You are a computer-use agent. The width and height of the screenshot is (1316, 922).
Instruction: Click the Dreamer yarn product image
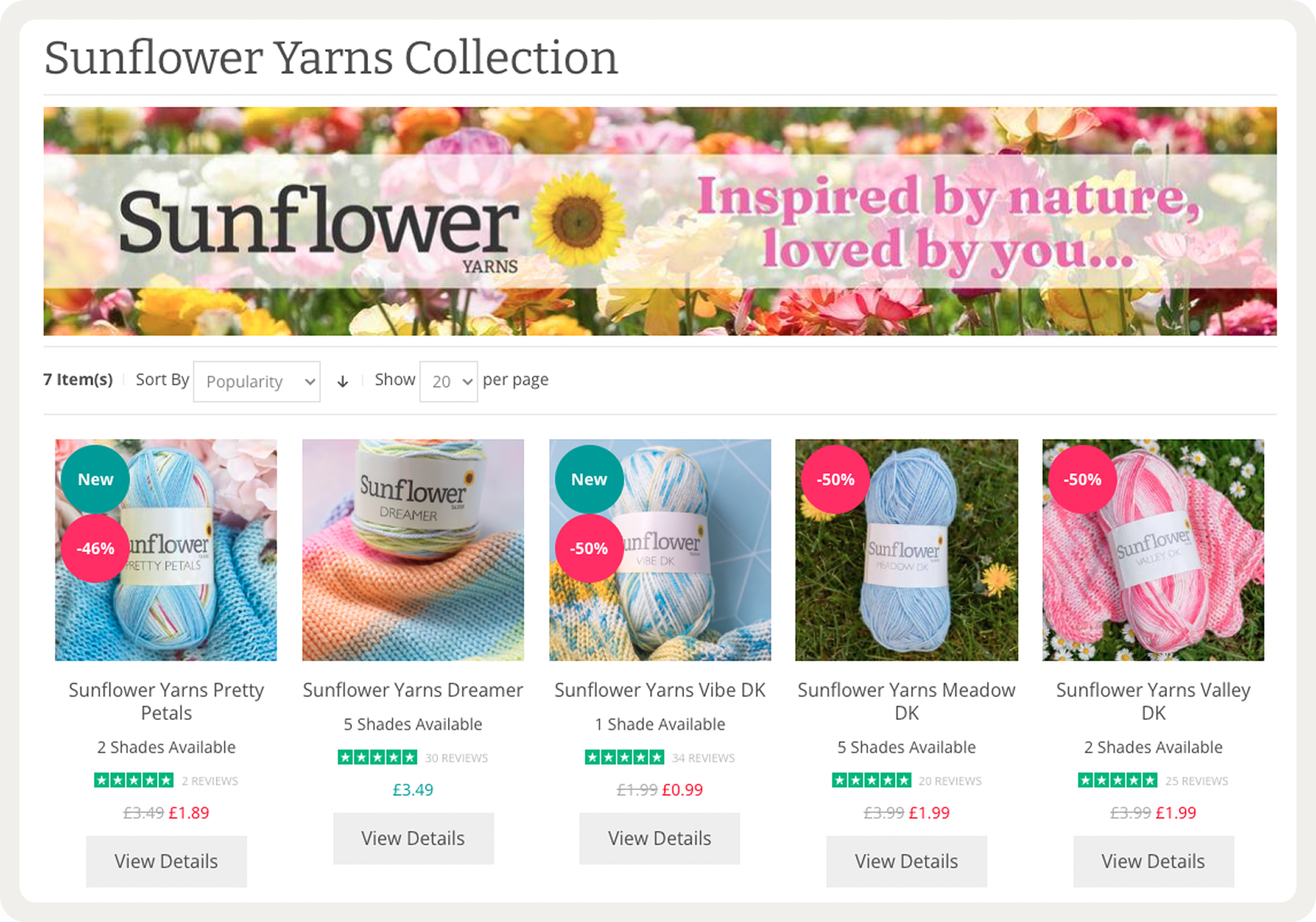413,550
